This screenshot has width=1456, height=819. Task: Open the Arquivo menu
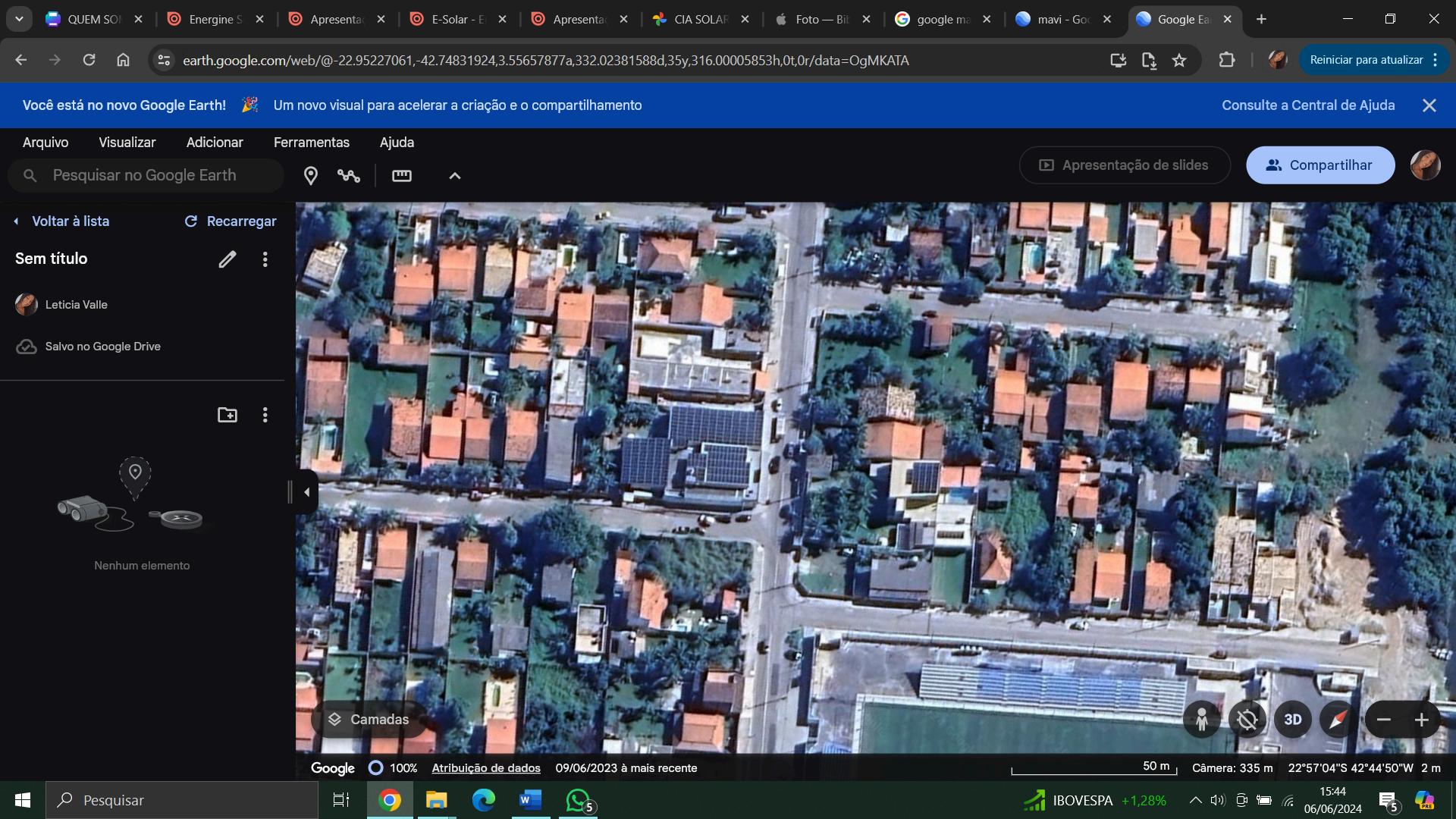45,143
